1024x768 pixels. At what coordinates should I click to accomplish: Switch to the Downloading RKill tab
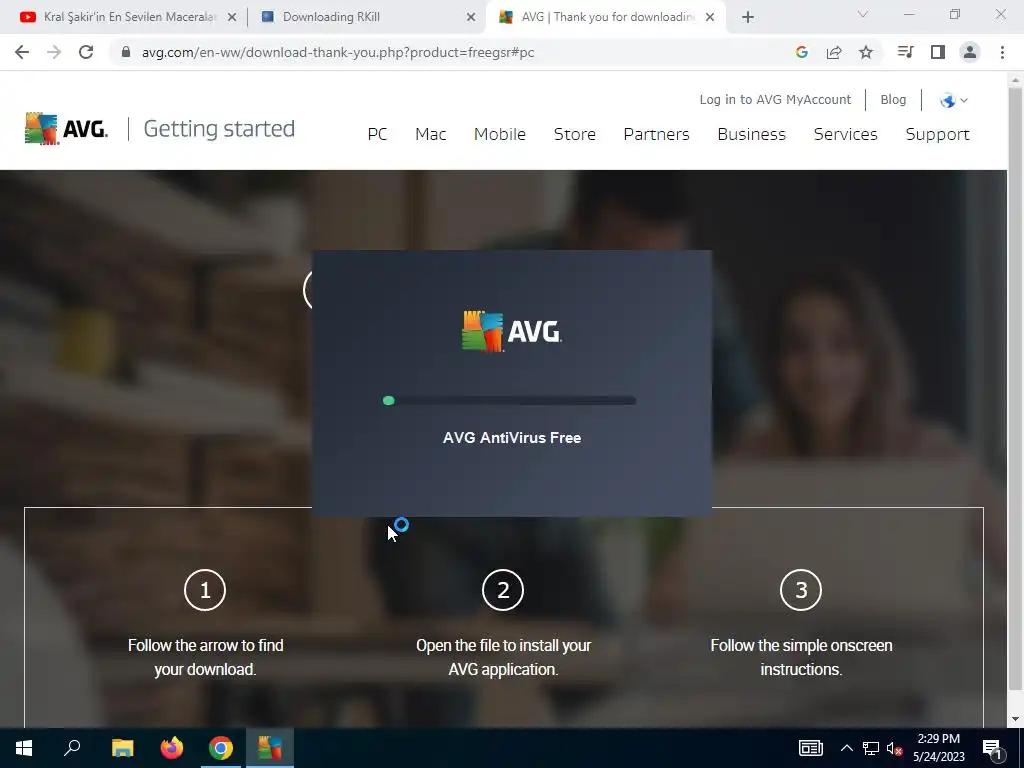[366, 17]
